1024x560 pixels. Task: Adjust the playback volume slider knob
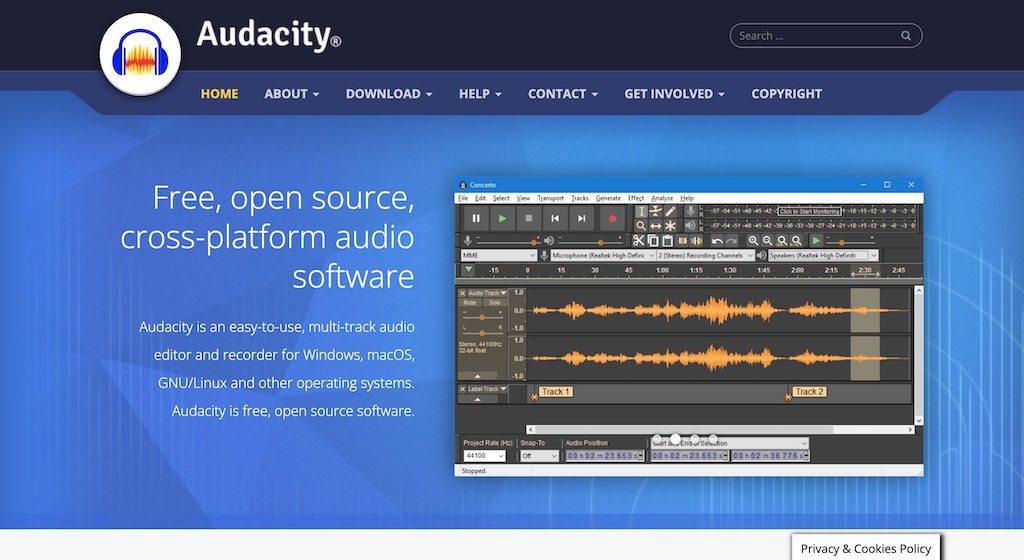601,241
